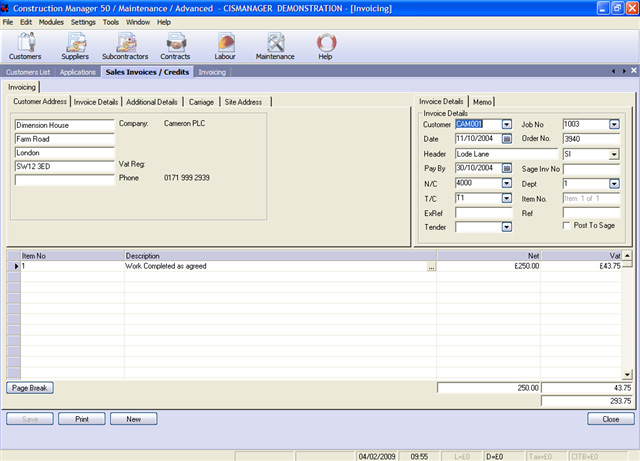The height and width of the screenshot is (461, 640).
Task: Click the tab strip right arrow
Action: [x=624, y=71]
